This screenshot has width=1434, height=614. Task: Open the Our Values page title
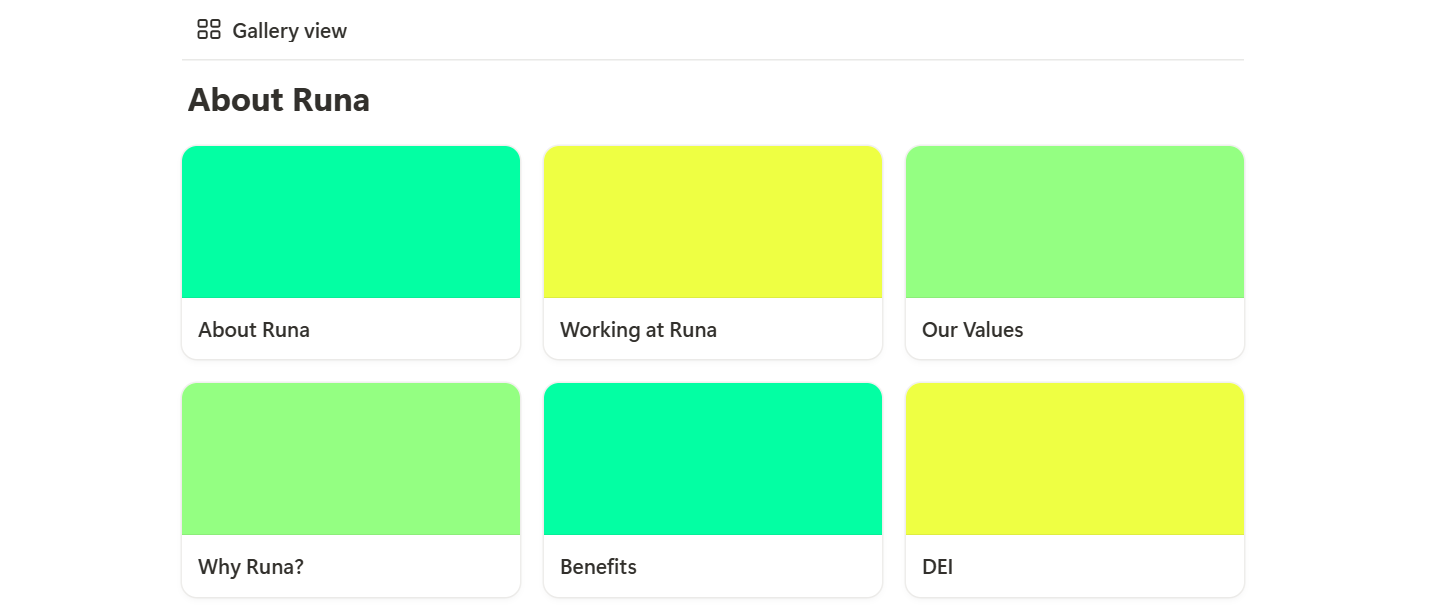(972, 330)
